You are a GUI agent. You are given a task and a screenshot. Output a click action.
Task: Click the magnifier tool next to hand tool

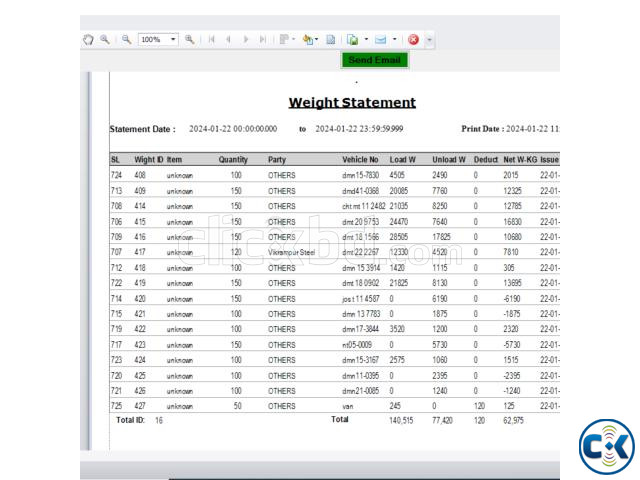coord(105,40)
